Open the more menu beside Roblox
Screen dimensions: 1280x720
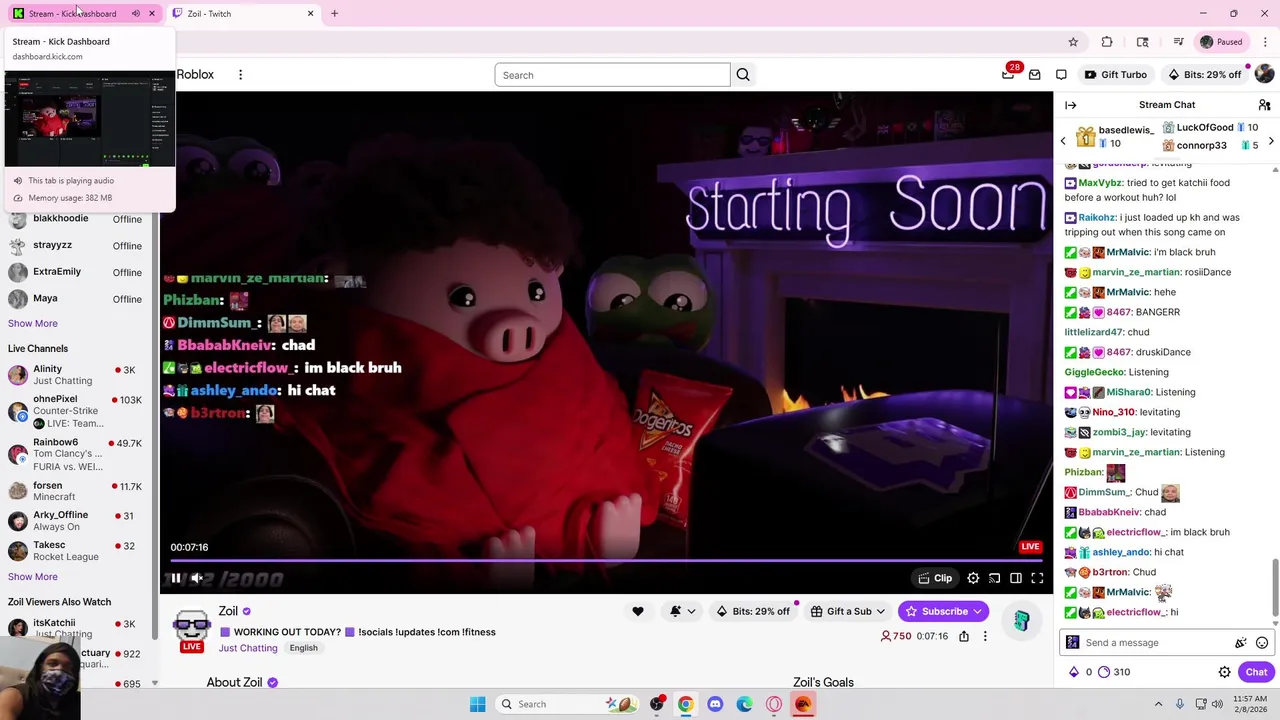click(x=240, y=75)
